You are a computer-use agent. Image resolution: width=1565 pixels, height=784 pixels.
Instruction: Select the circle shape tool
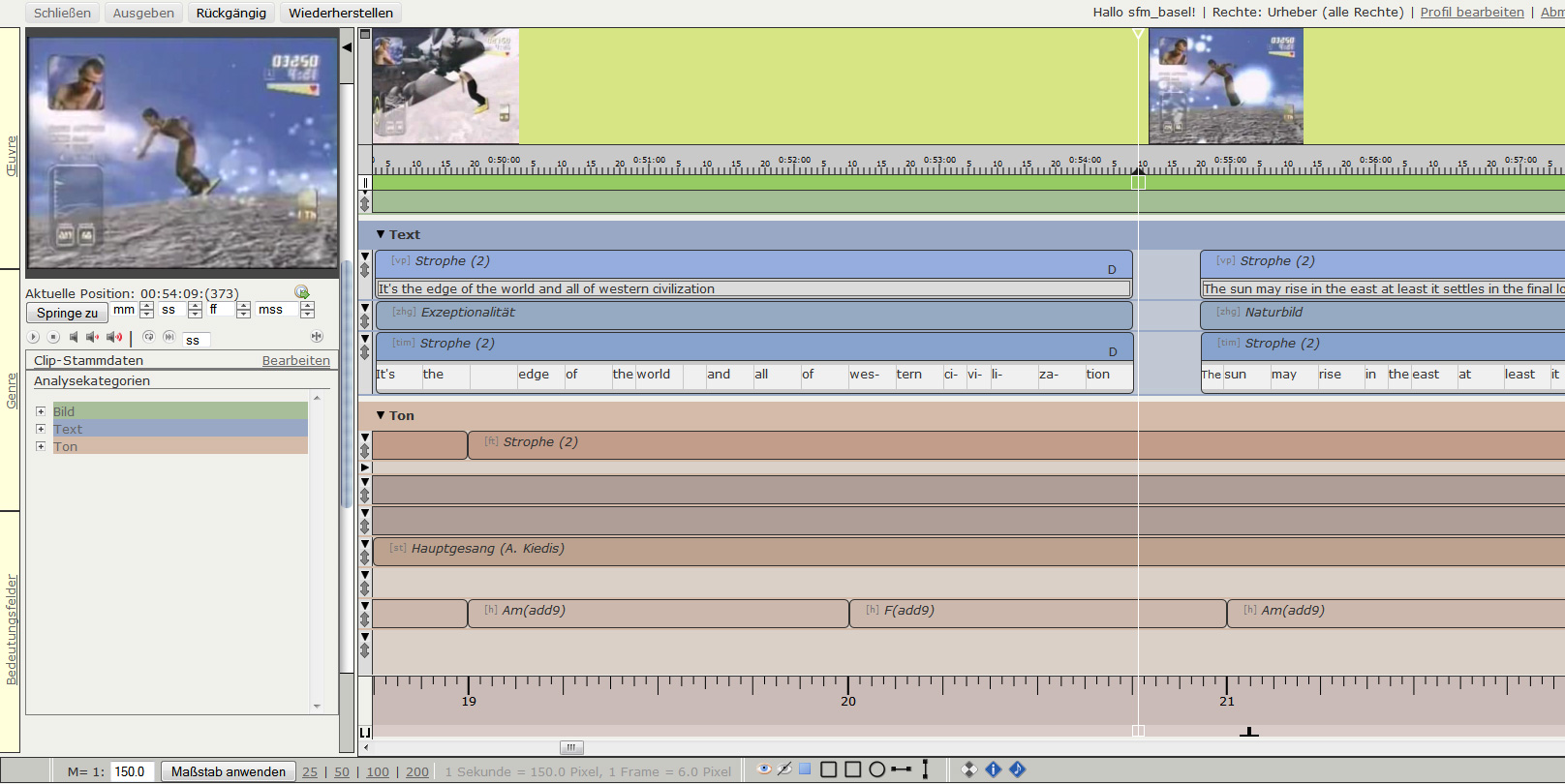877,769
